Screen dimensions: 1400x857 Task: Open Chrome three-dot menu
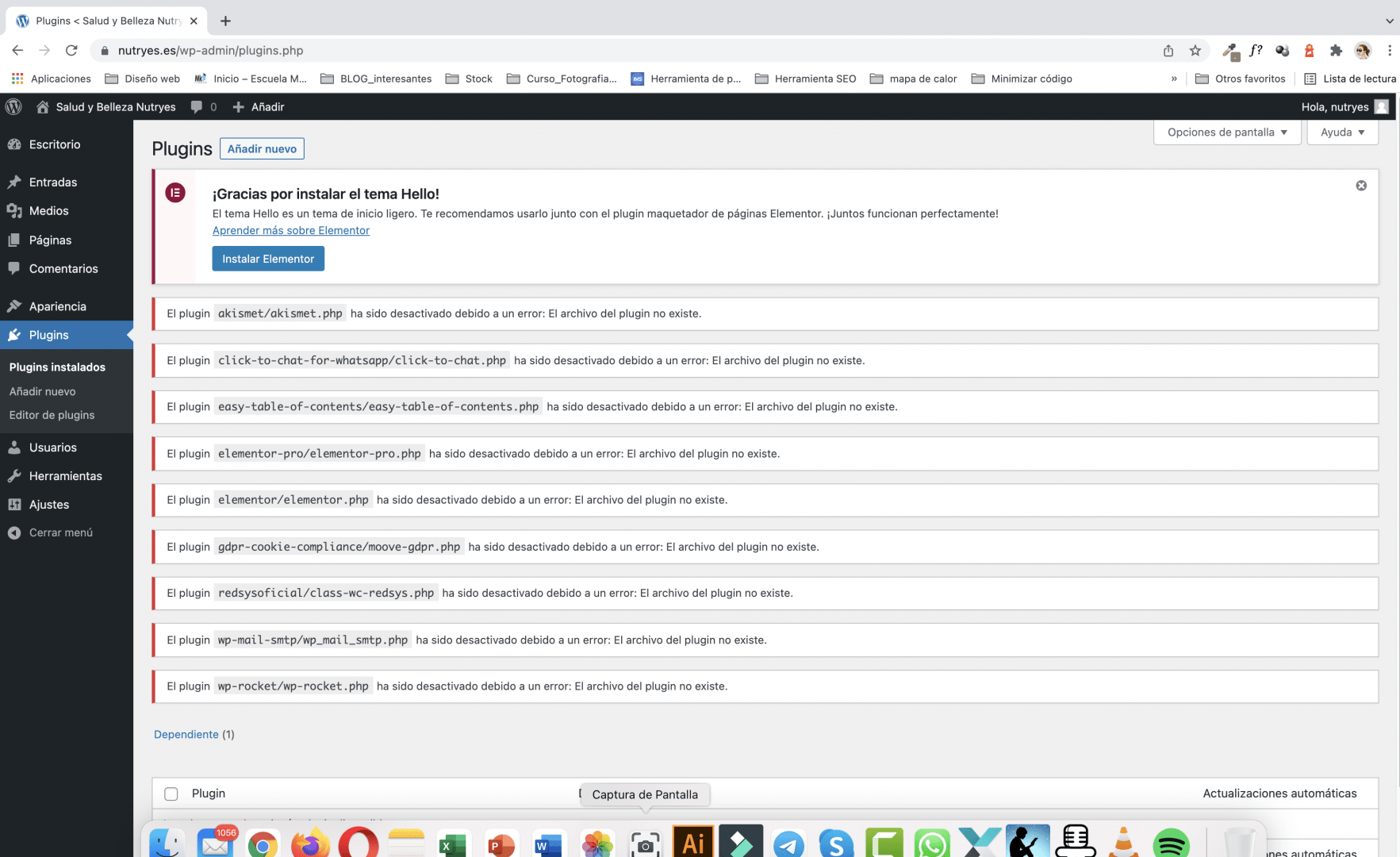coord(1390,51)
